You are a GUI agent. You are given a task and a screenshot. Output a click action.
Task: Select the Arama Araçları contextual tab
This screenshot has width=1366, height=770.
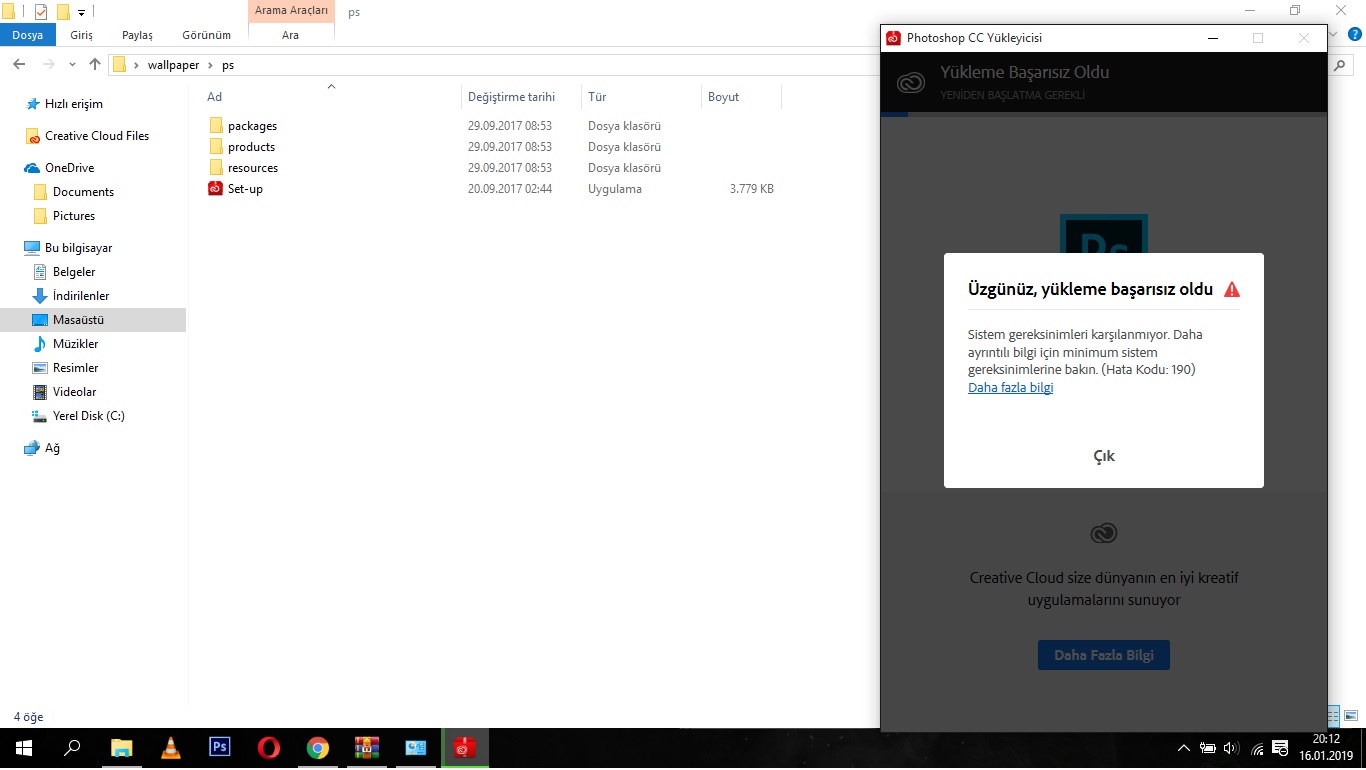tap(291, 11)
